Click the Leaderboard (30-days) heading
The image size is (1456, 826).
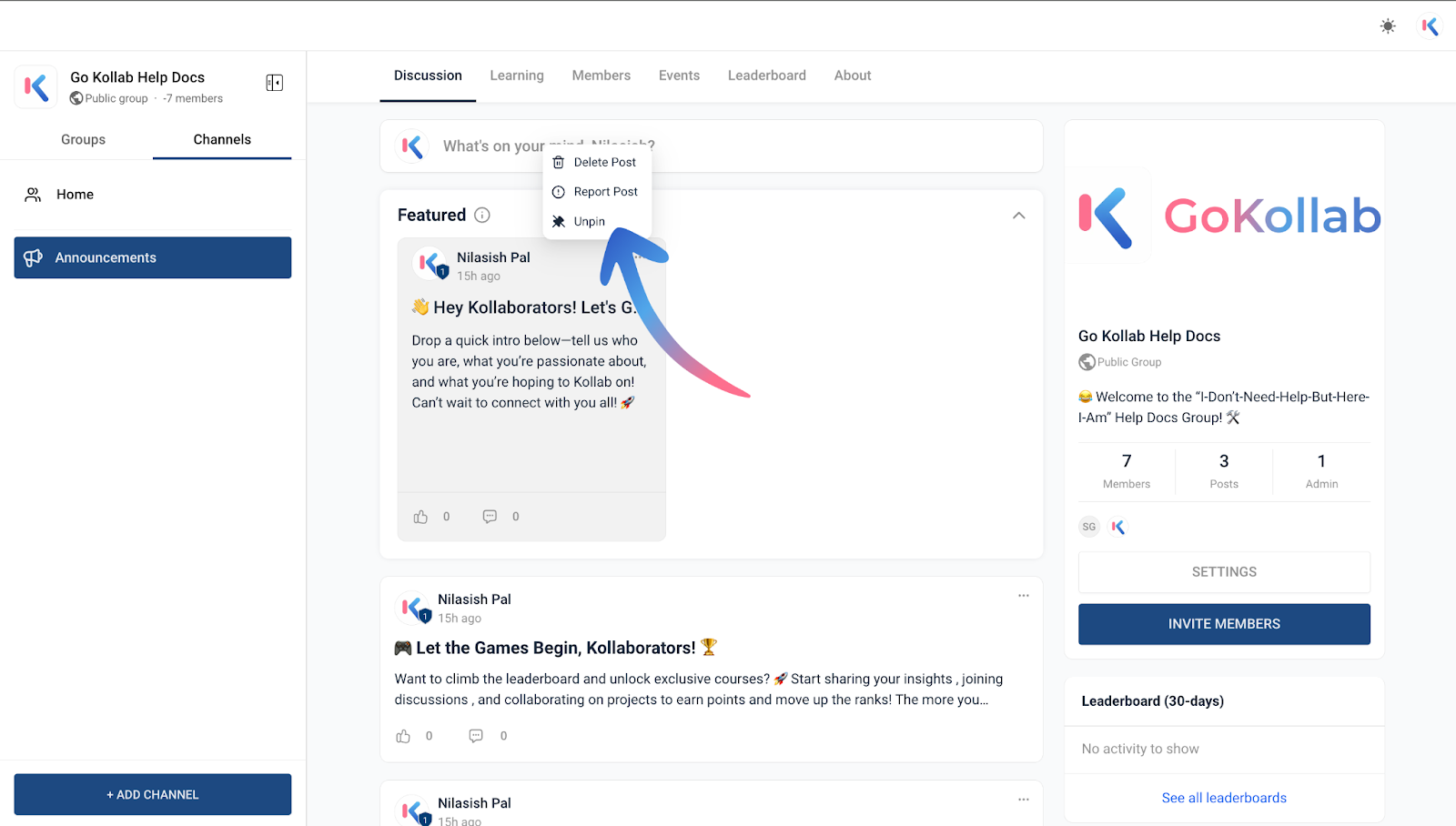pyautogui.click(x=1152, y=701)
